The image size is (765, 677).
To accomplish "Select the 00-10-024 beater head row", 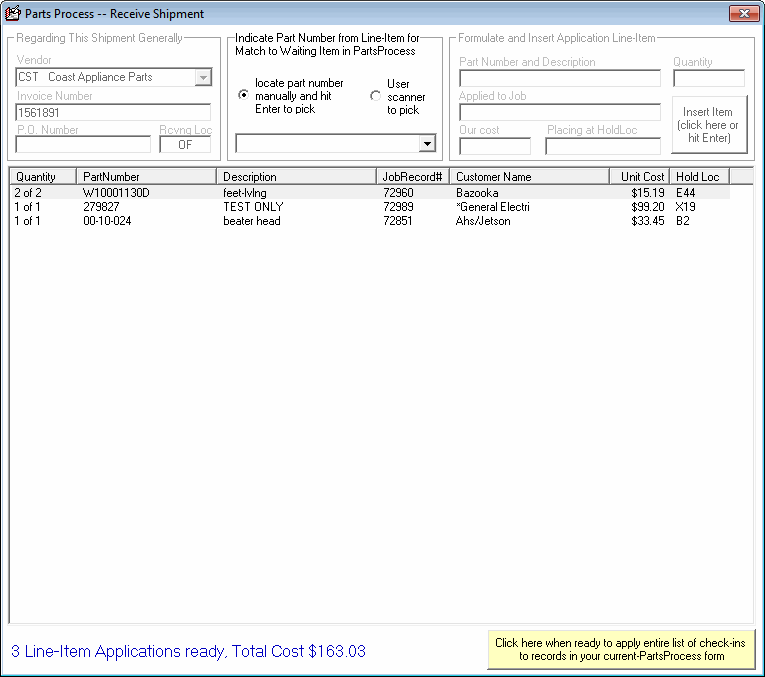I will coord(116,221).
